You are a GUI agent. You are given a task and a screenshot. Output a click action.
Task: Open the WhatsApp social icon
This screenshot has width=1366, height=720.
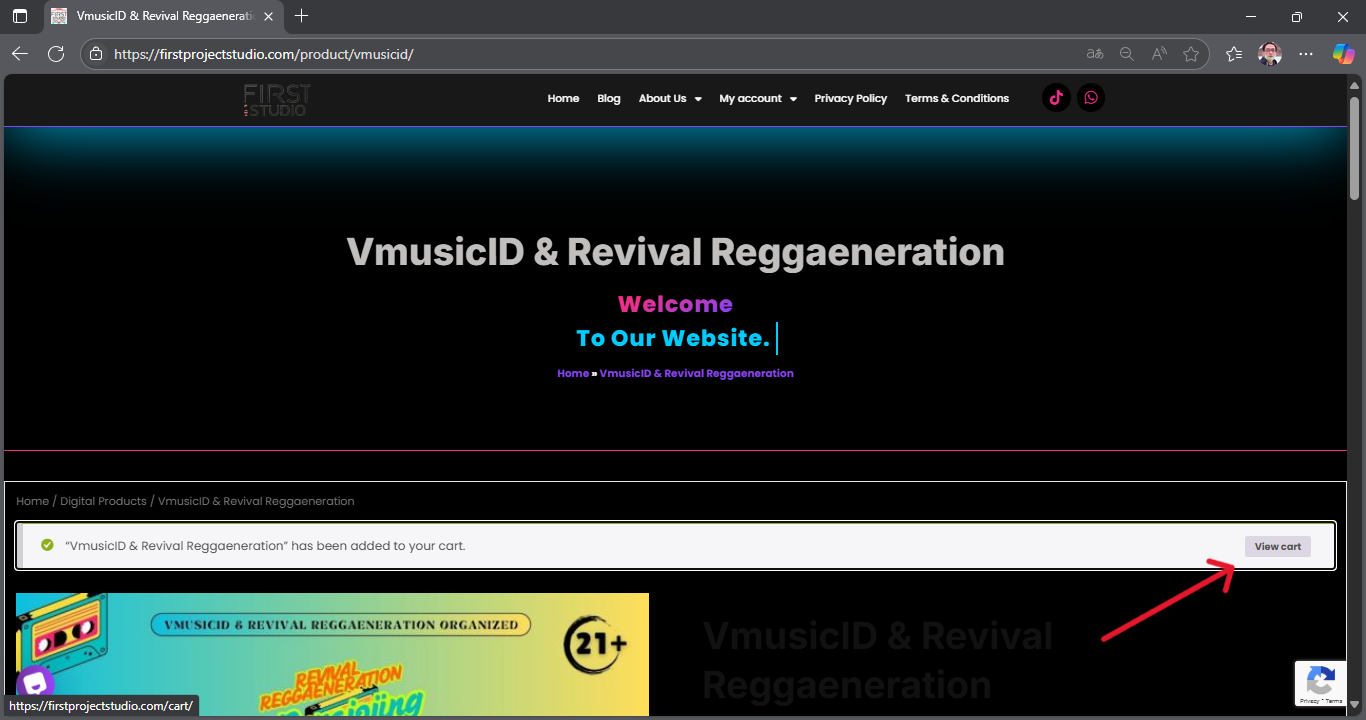click(1090, 98)
